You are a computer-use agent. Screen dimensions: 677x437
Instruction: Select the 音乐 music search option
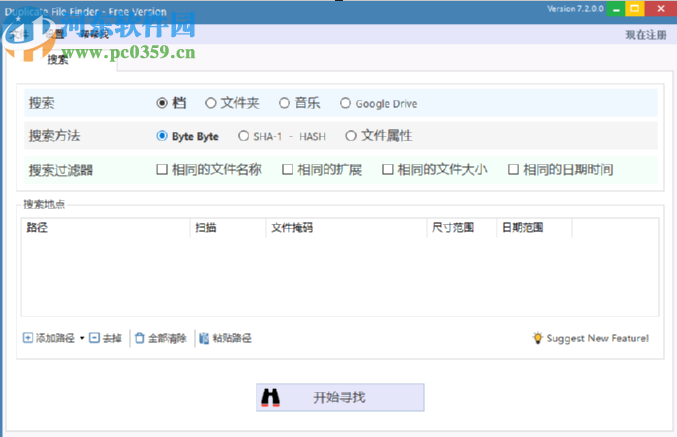pos(284,103)
